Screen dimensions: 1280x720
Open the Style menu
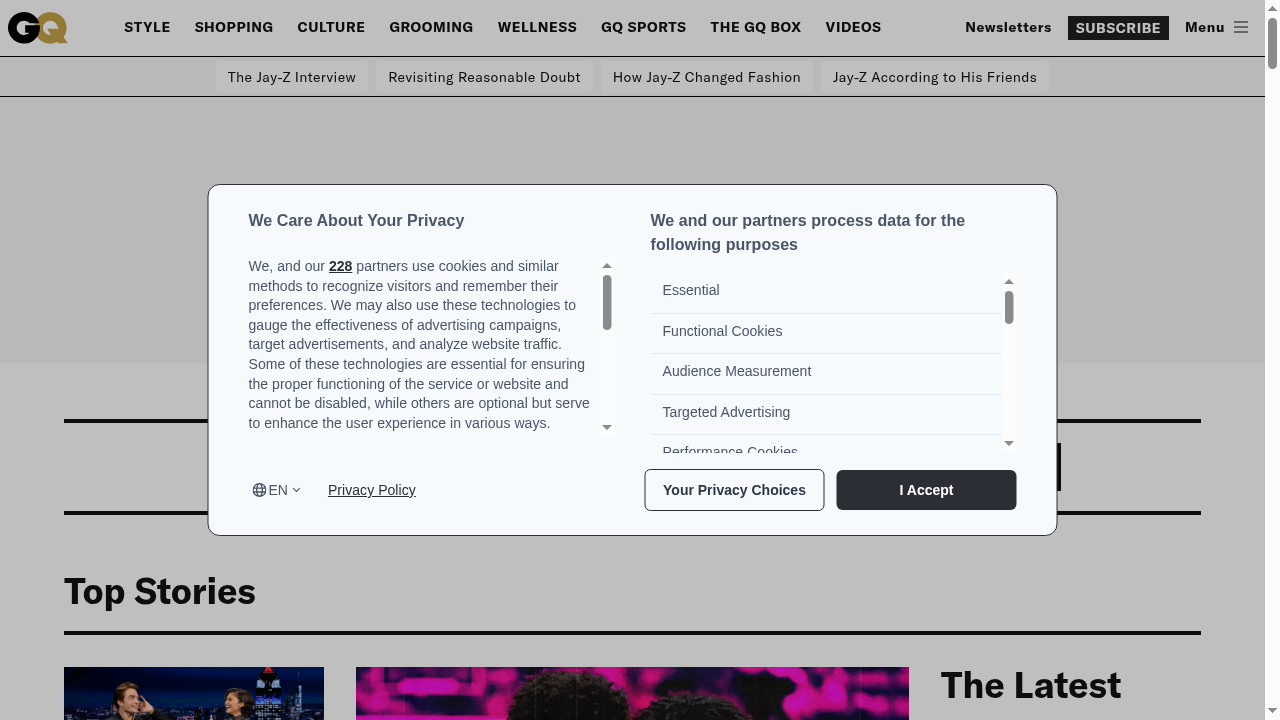[147, 28]
